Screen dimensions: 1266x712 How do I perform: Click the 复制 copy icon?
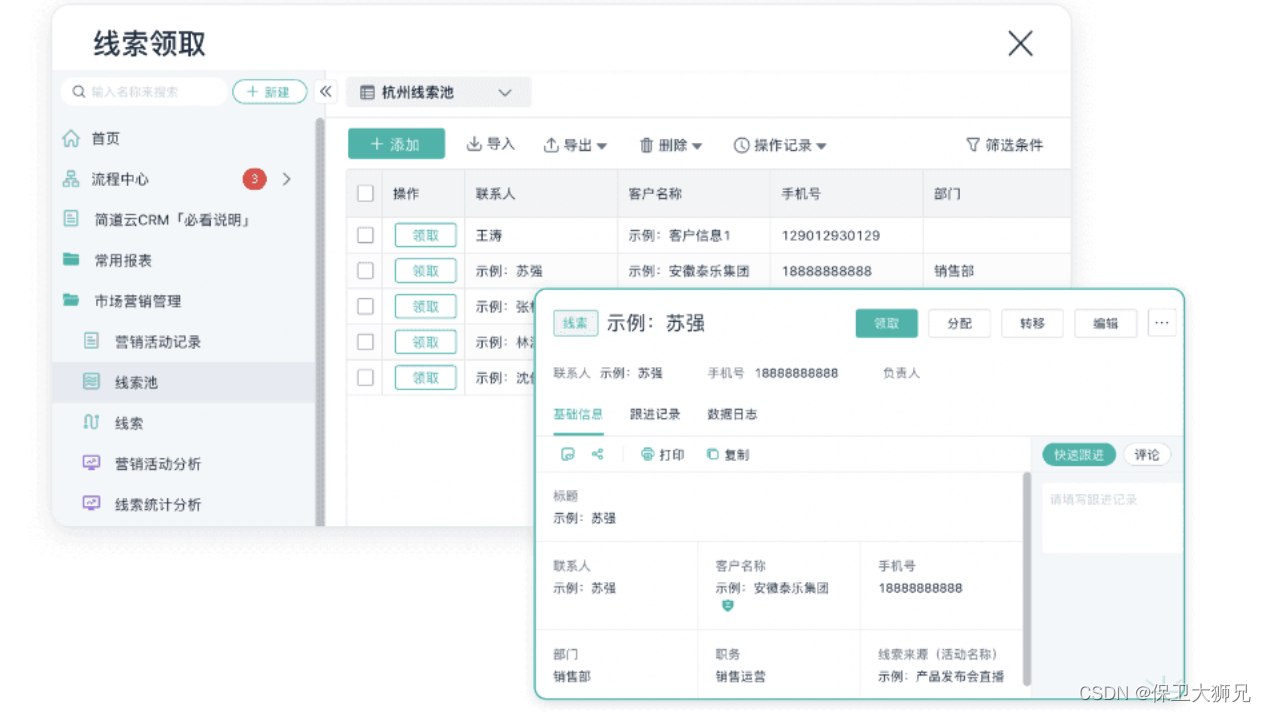click(712, 454)
